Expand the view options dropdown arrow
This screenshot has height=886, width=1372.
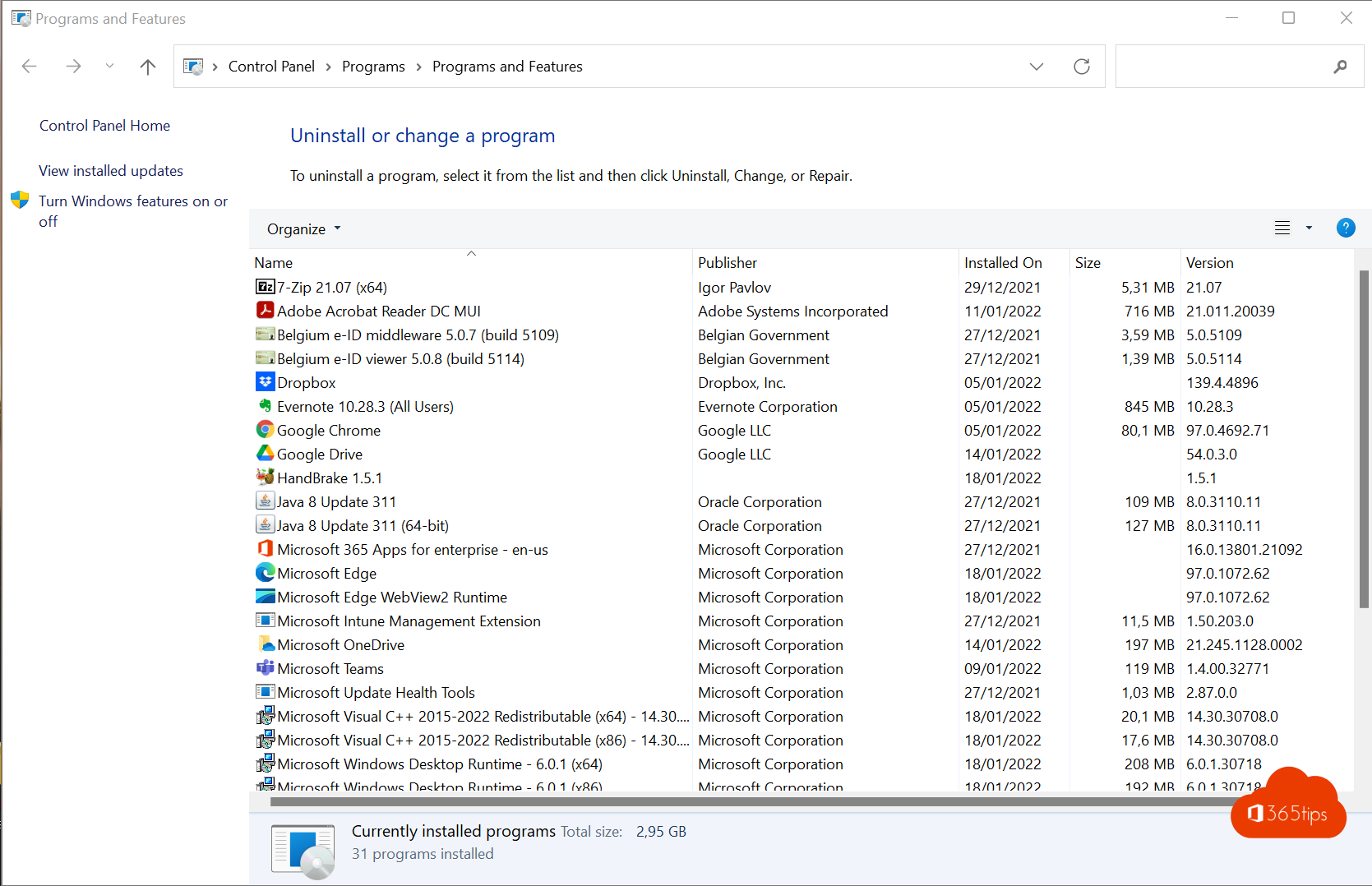pos(1309,228)
